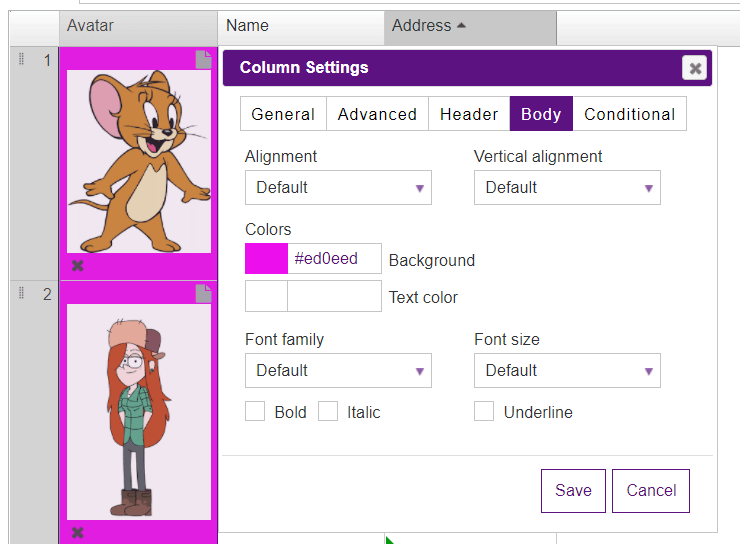
Task: Switch to the General tab
Action: (x=283, y=114)
